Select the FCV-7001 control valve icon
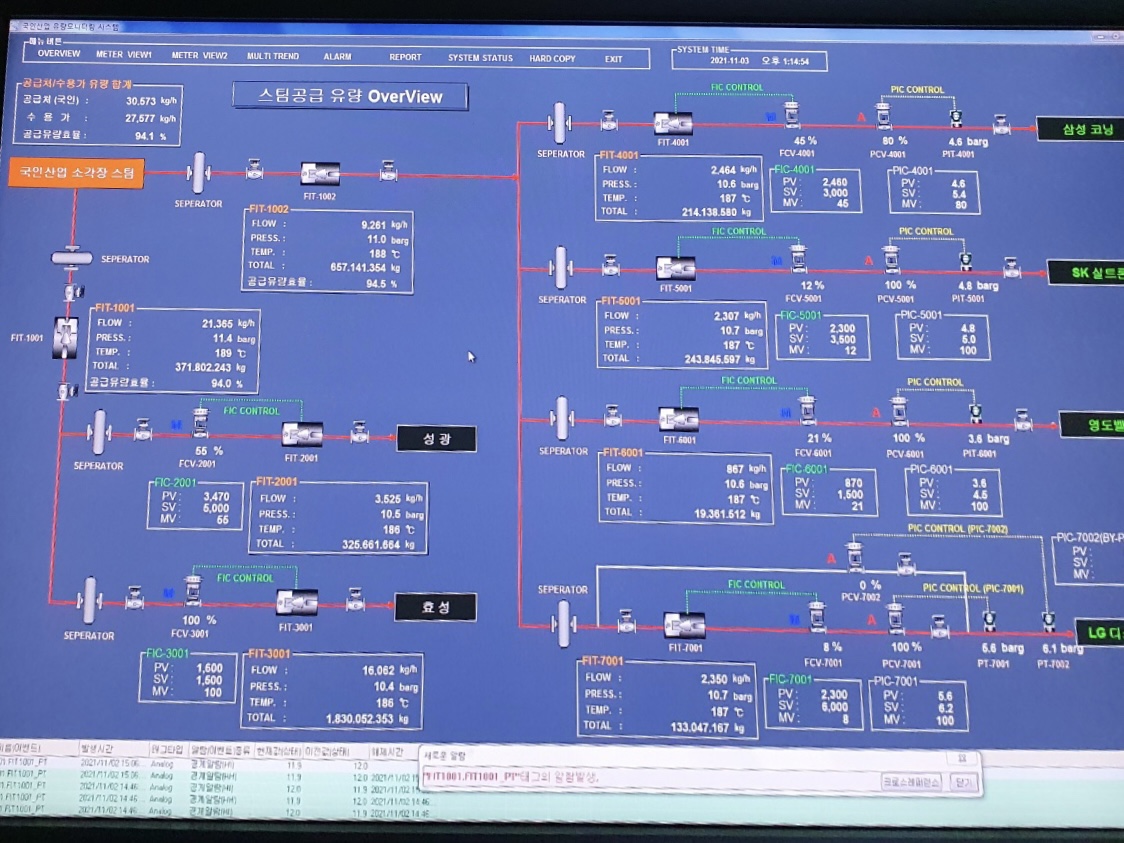Image resolution: width=1124 pixels, height=843 pixels. (x=817, y=620)
